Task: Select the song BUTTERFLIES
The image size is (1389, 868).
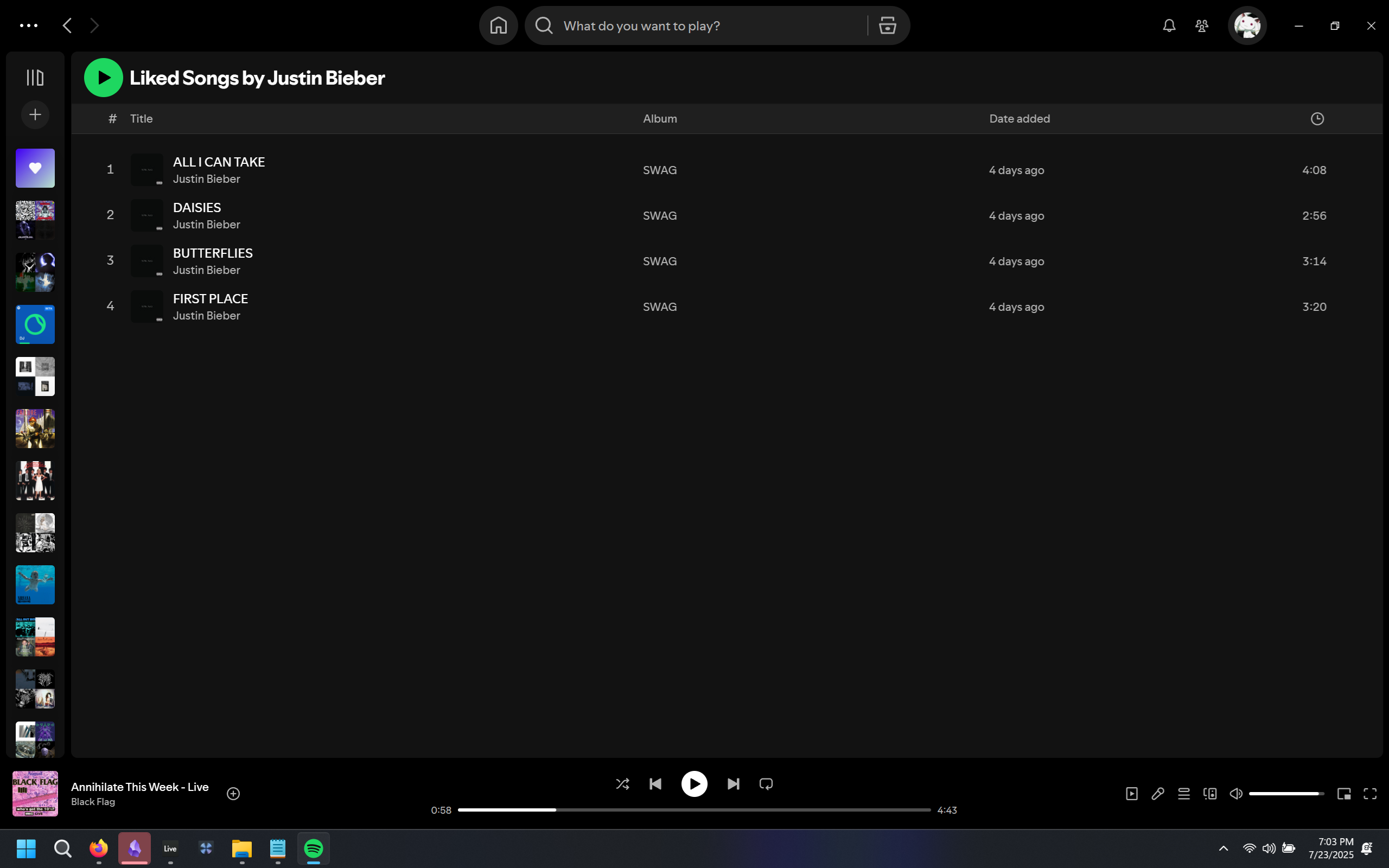Action: pos(212,253)
